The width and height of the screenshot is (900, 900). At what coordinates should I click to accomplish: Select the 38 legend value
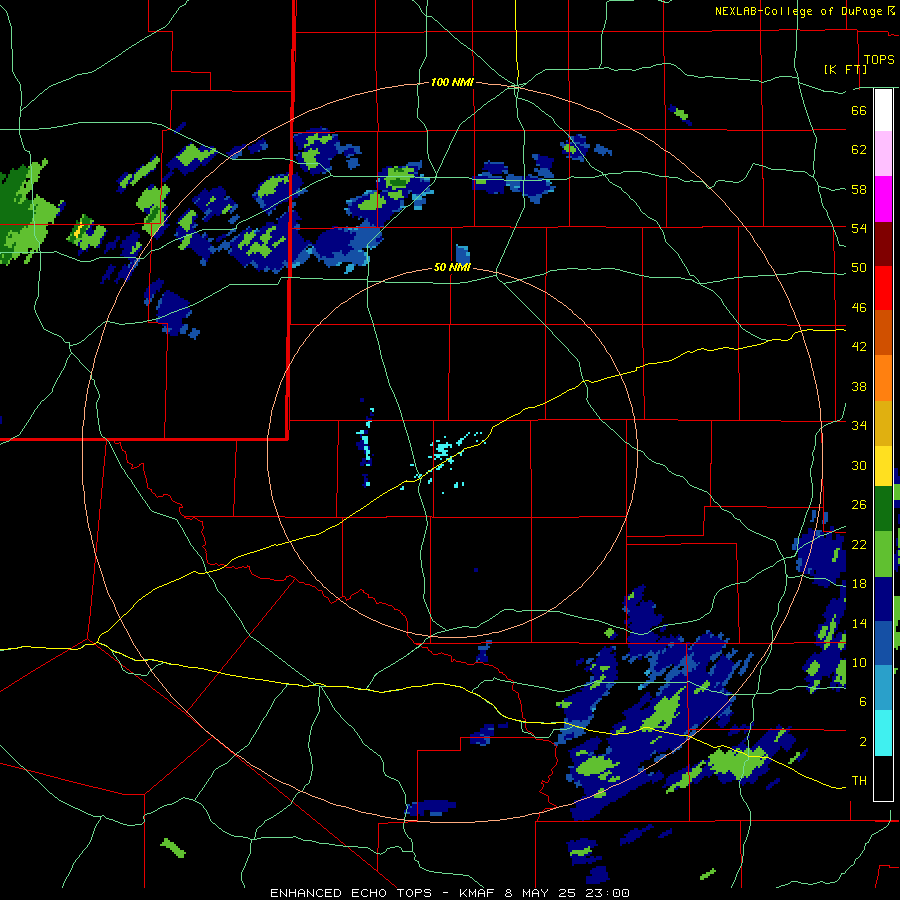[x=859, y=386]
